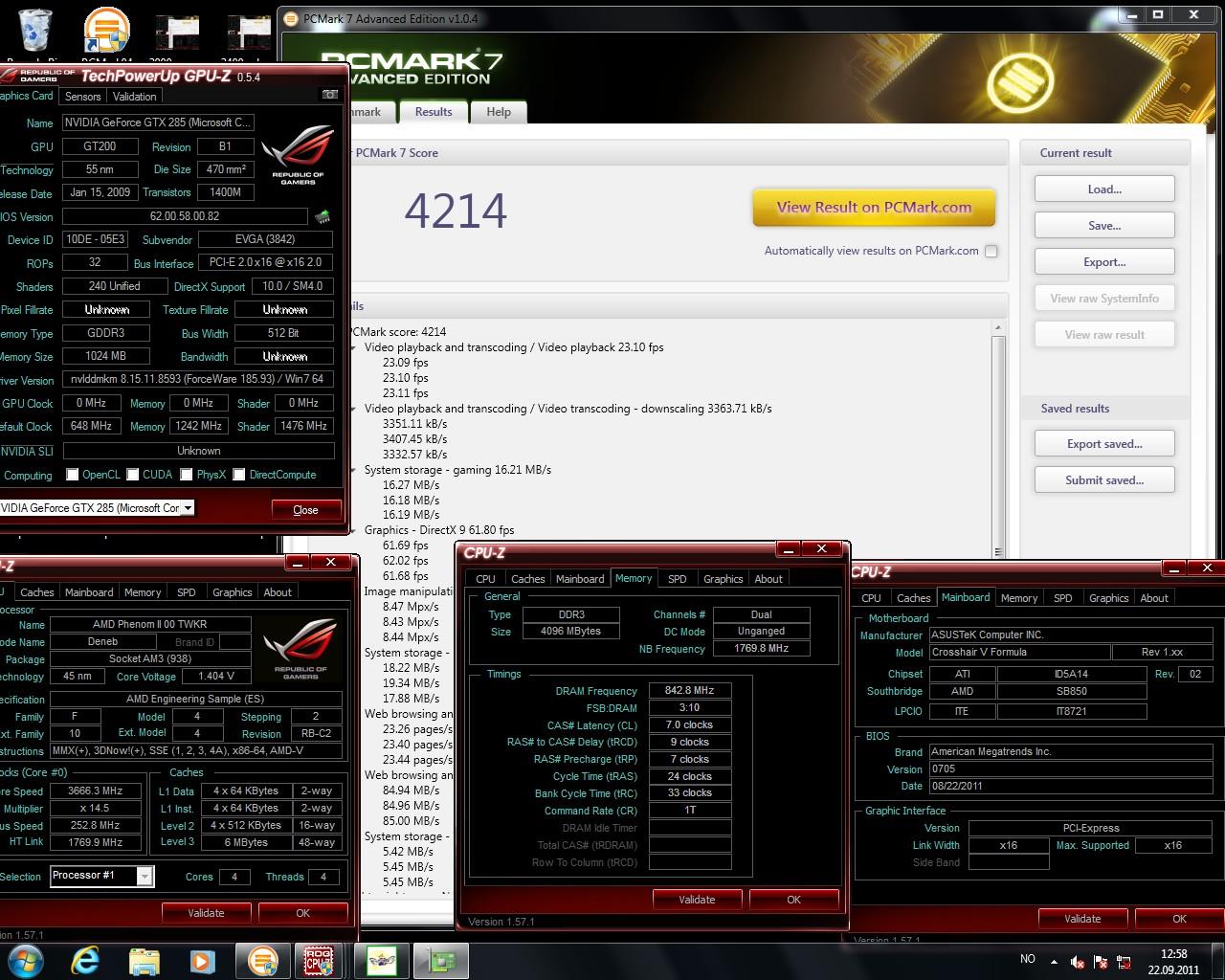Click the Save... button in PCMark 7

coord(1104,226)
